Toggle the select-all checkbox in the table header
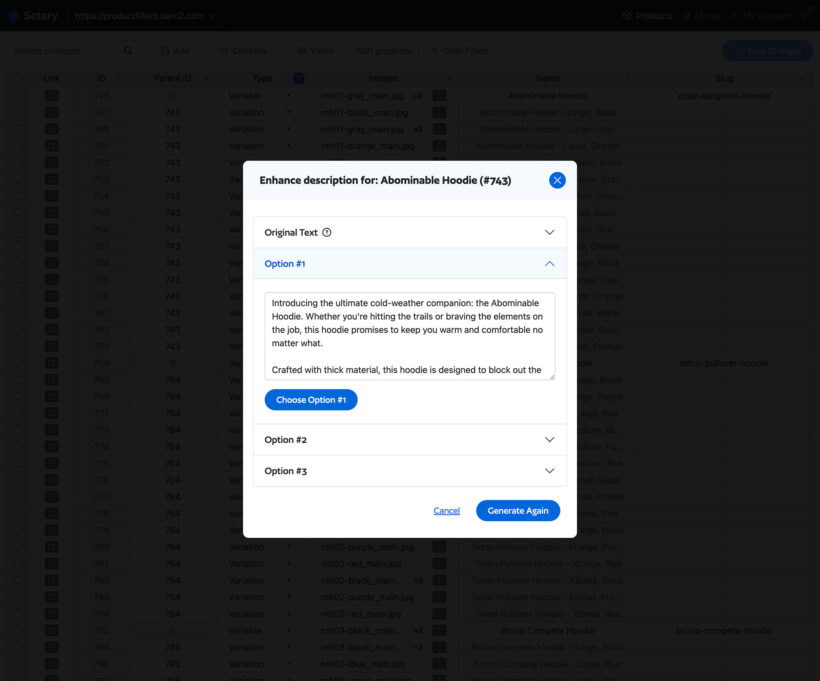 click(x=18, y=78)
